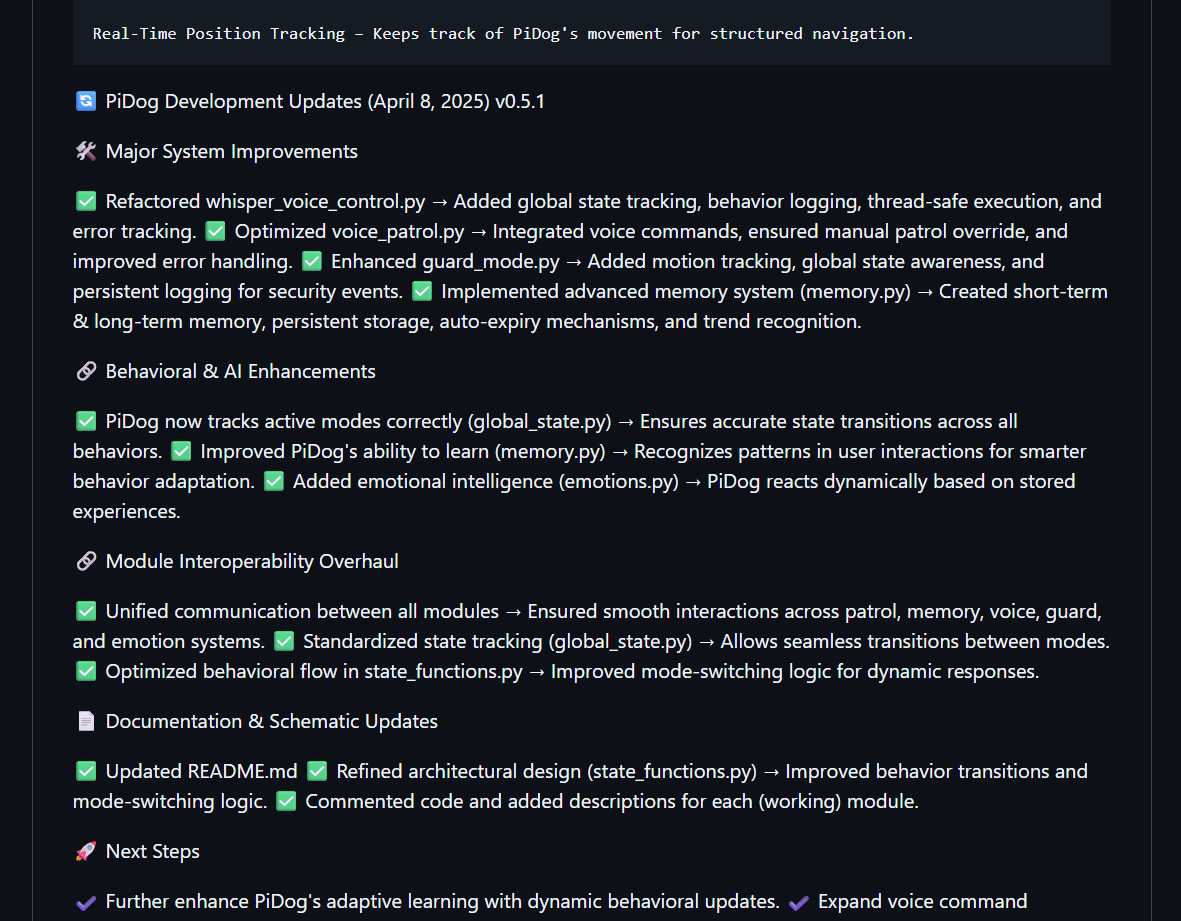Click green checkmark before Commented code and added

[x=286, y=801]
